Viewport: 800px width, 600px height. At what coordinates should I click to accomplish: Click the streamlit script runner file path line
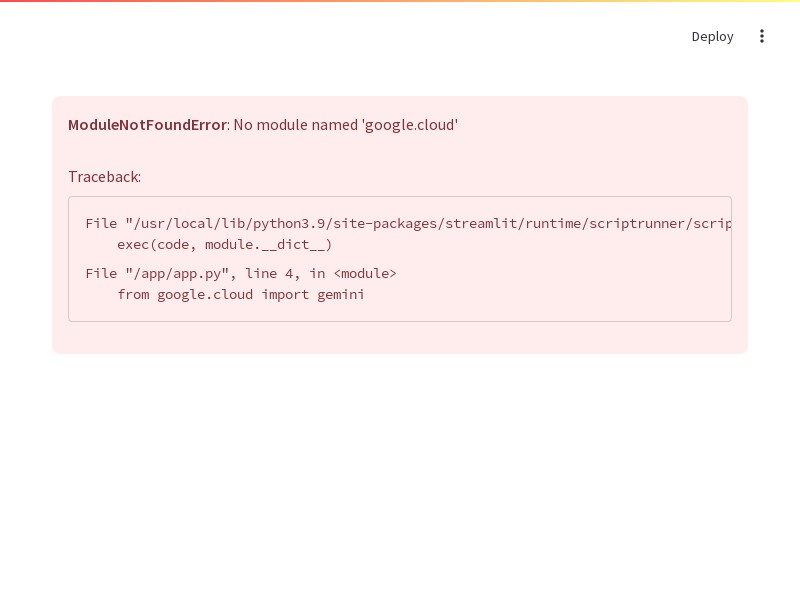point(408,223)
